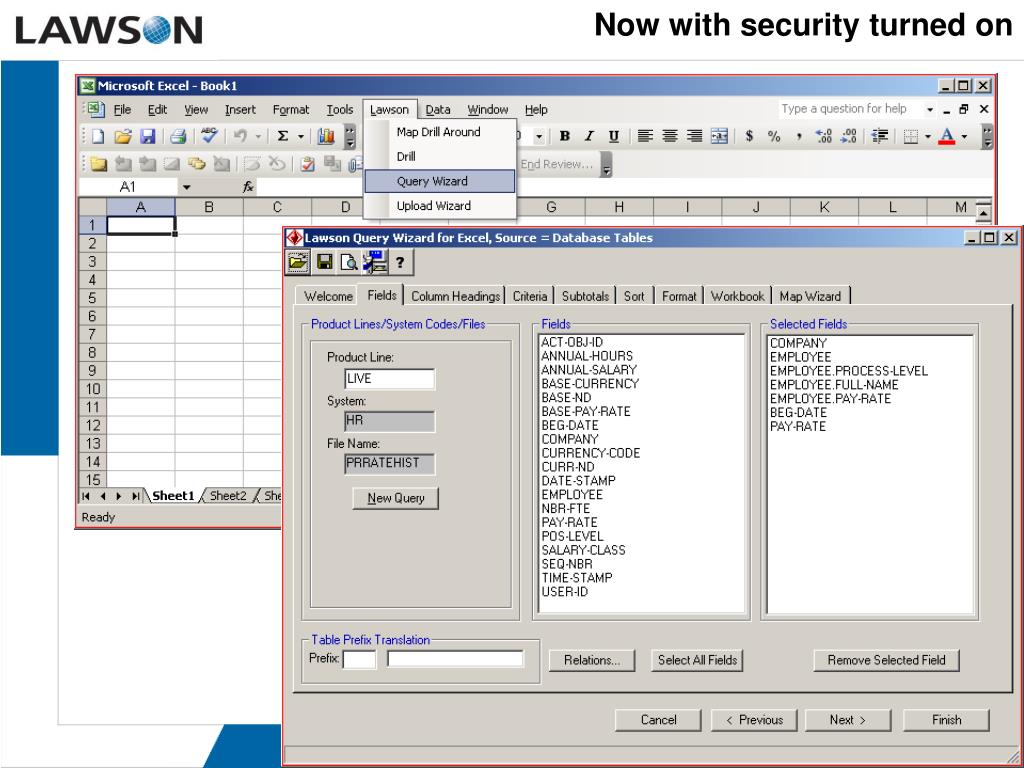Open the Map Wizard tab
The height and width of the screenshot is (768, 1024).
coord(810,296)
